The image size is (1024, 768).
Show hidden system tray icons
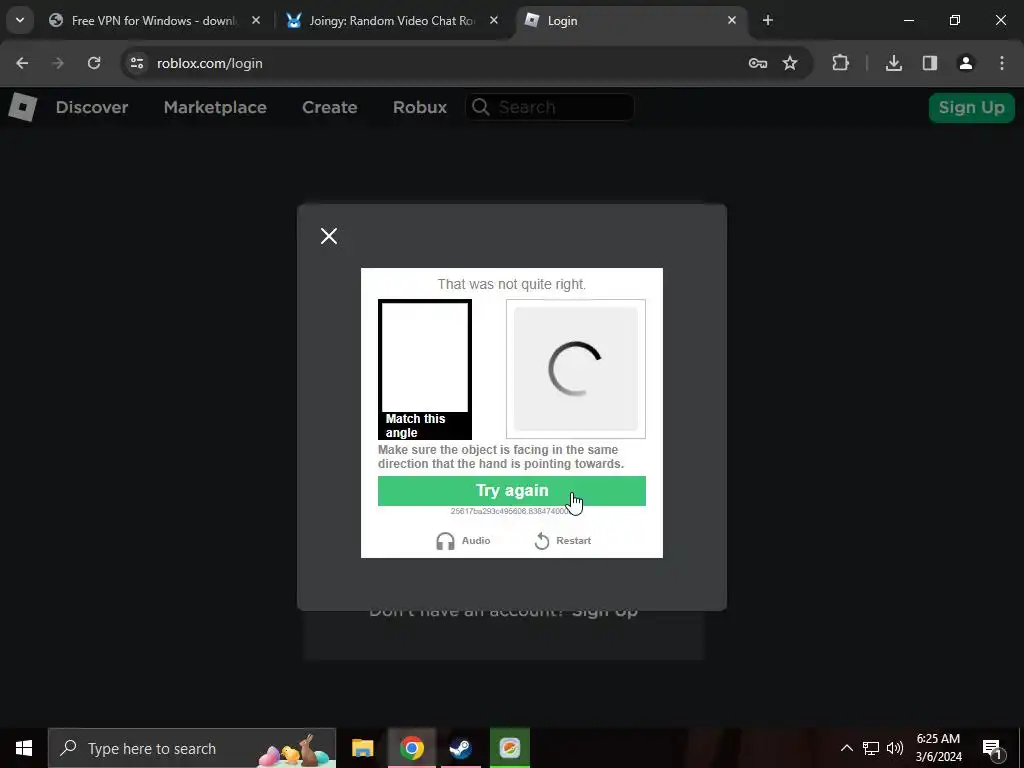pos(846,748)
